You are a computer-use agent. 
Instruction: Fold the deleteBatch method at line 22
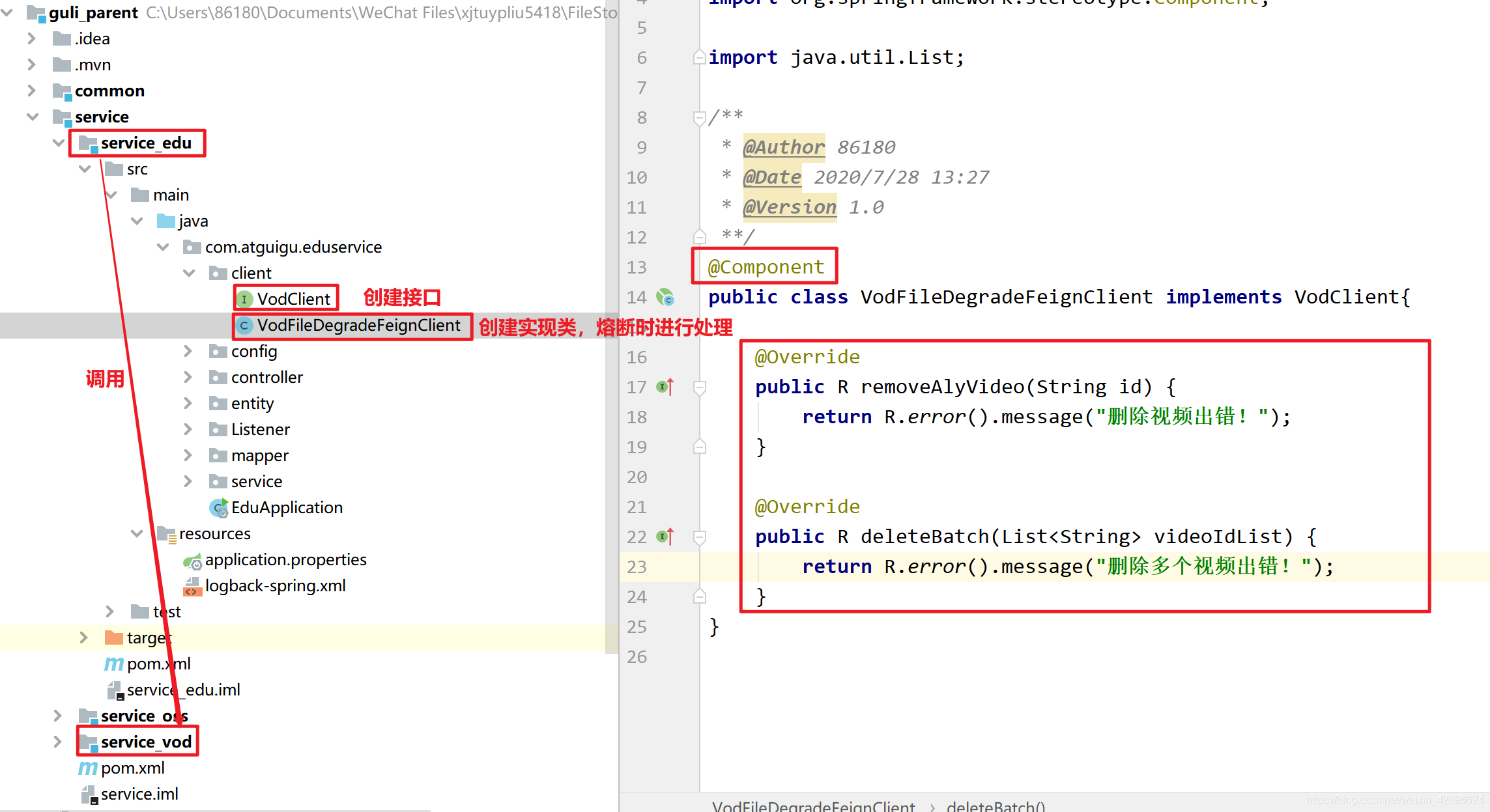(700, 537)
